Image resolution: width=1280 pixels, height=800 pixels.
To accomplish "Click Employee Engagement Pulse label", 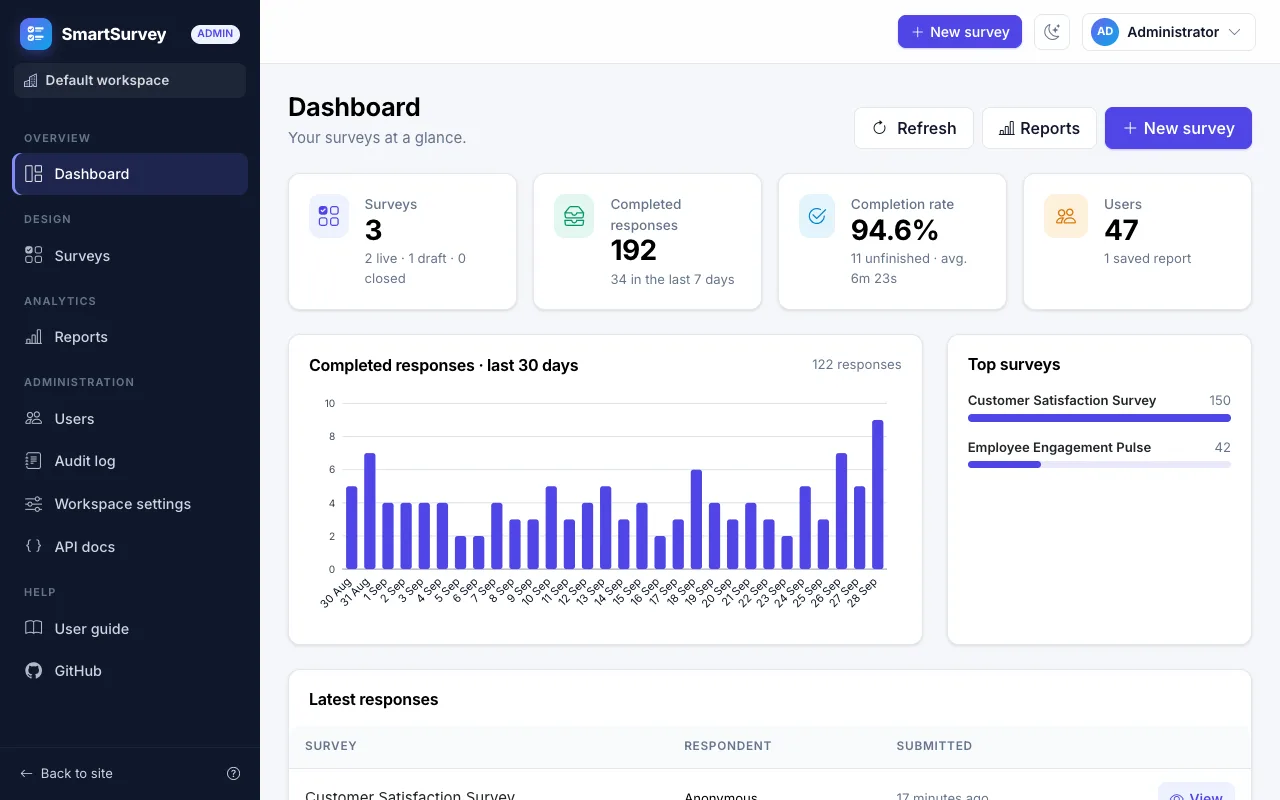I will pos(1059,447).
